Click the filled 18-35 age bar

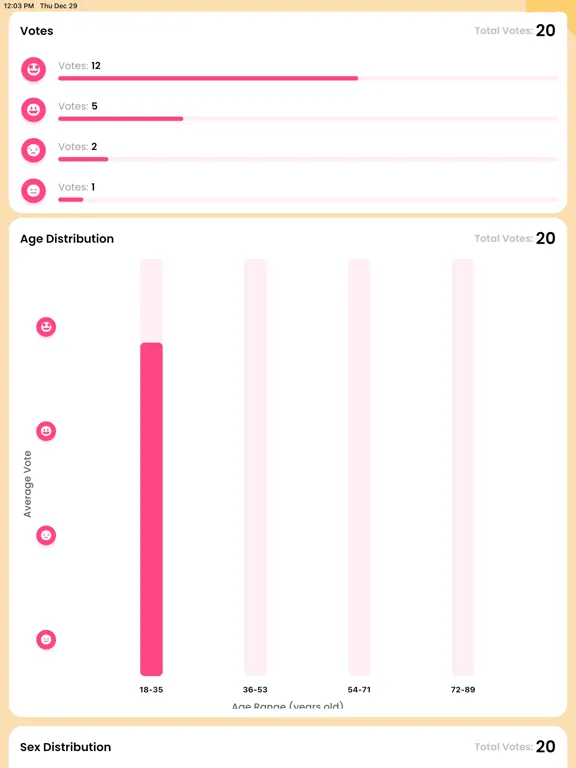tap(151, 509)
